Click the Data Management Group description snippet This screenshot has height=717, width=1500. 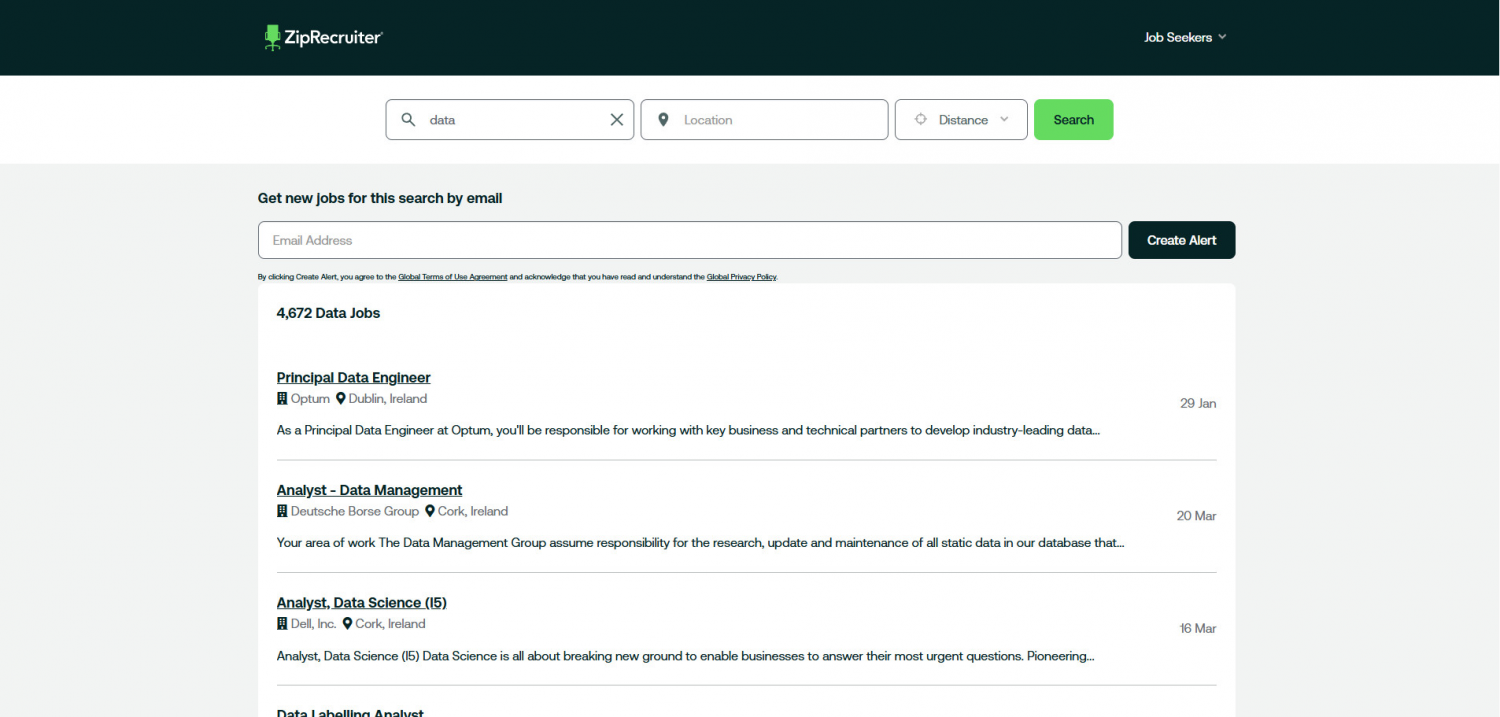click(701, 543)
